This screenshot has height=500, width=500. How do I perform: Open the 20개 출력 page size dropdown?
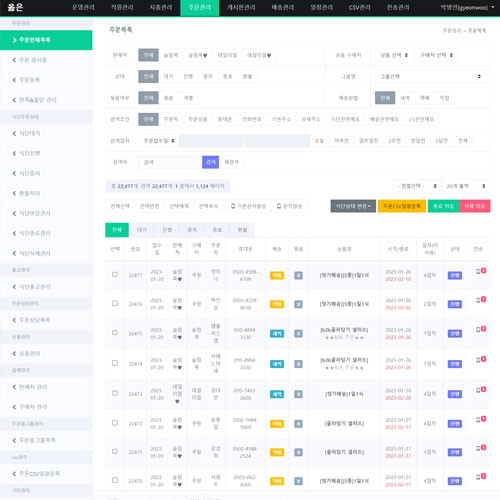(x=466, y=186)
